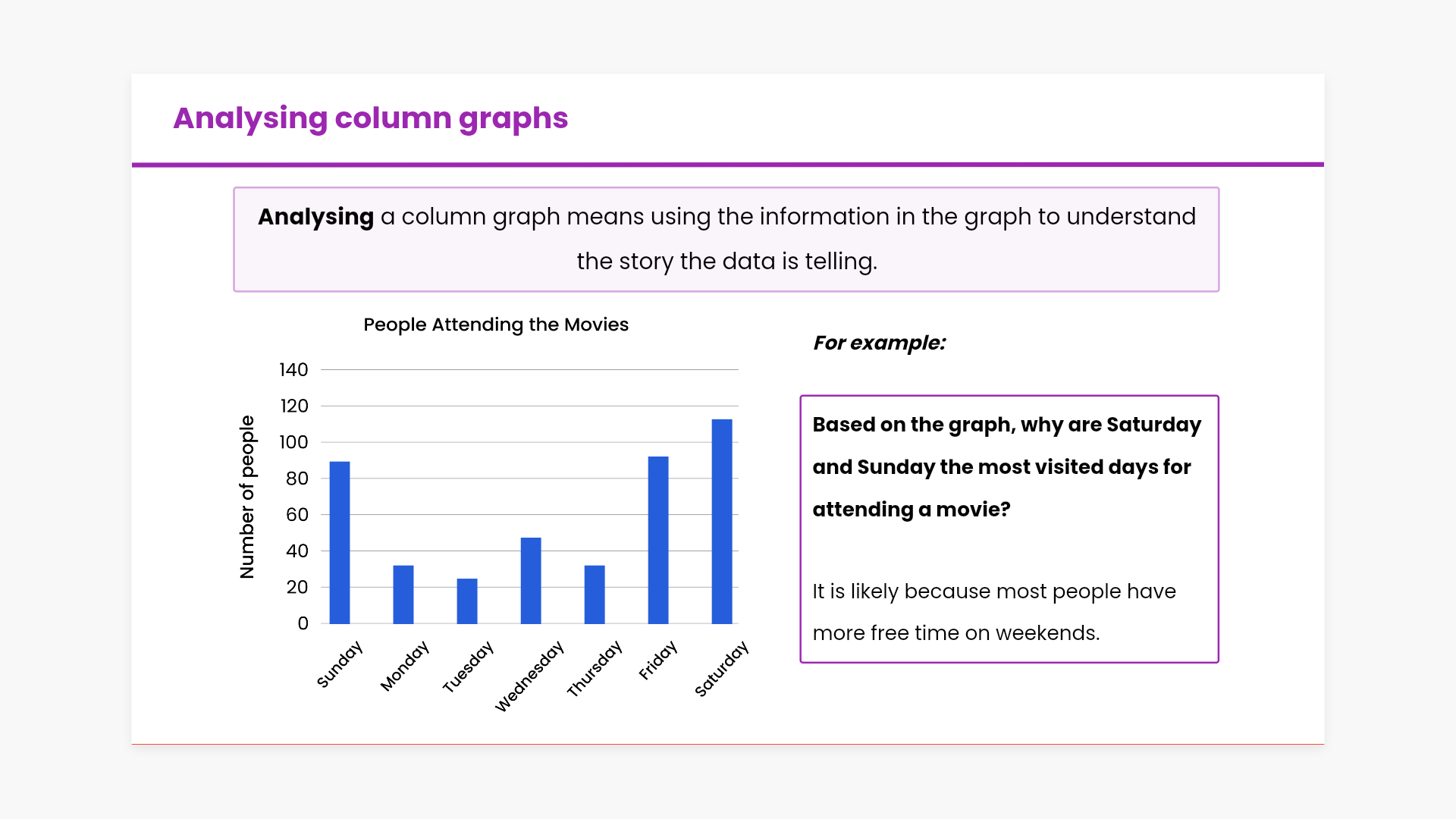Click the bold word "Analysing" in the definition box
This screenshot has width=1456, height=819.
coord(315,217)
